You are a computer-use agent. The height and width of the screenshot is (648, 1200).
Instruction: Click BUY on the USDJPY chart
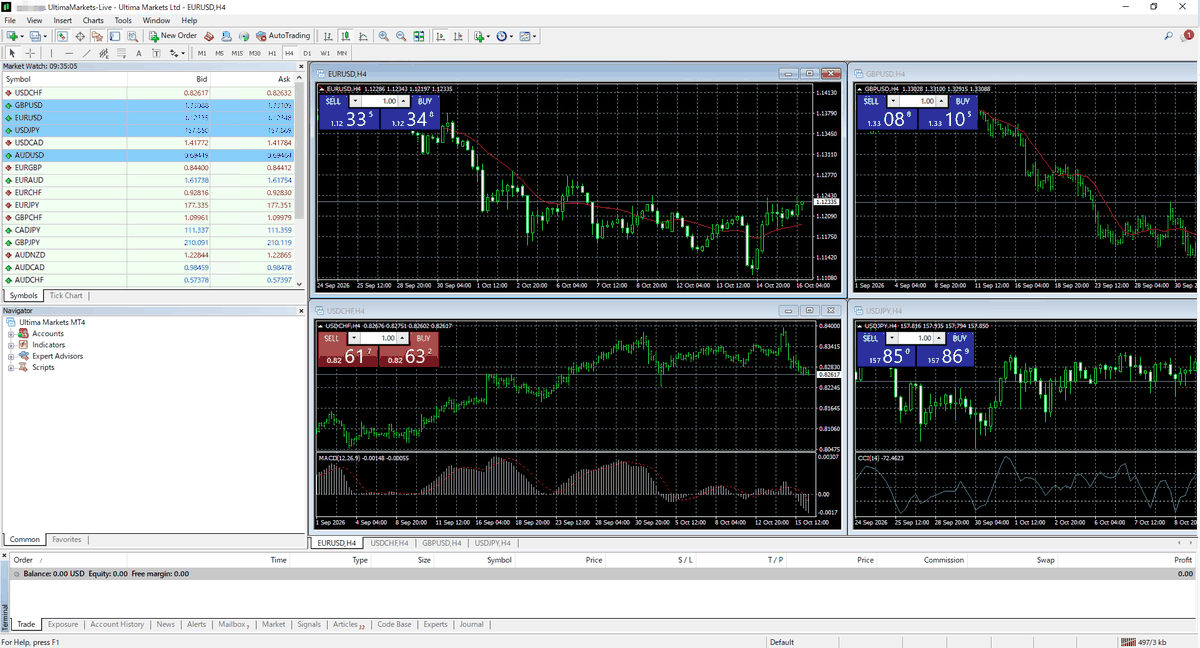coord(962,338)
